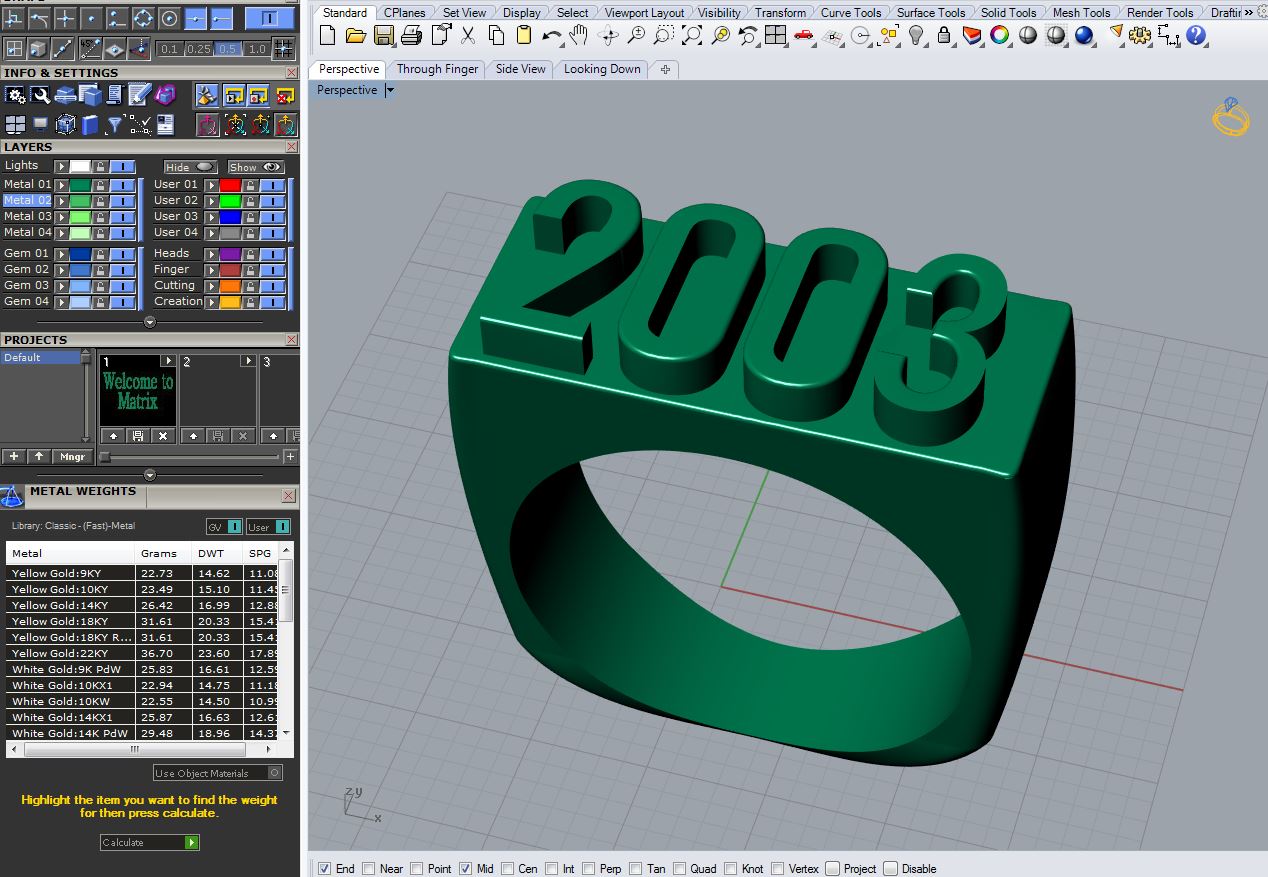Enable the Perp osnap checkbox

click(588, 868)
